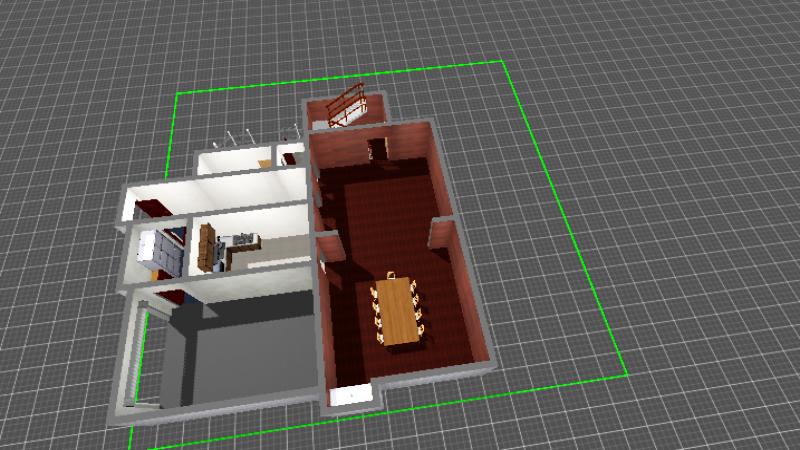
Task: Select the small white room at top
Action: [x=235, y=162]
